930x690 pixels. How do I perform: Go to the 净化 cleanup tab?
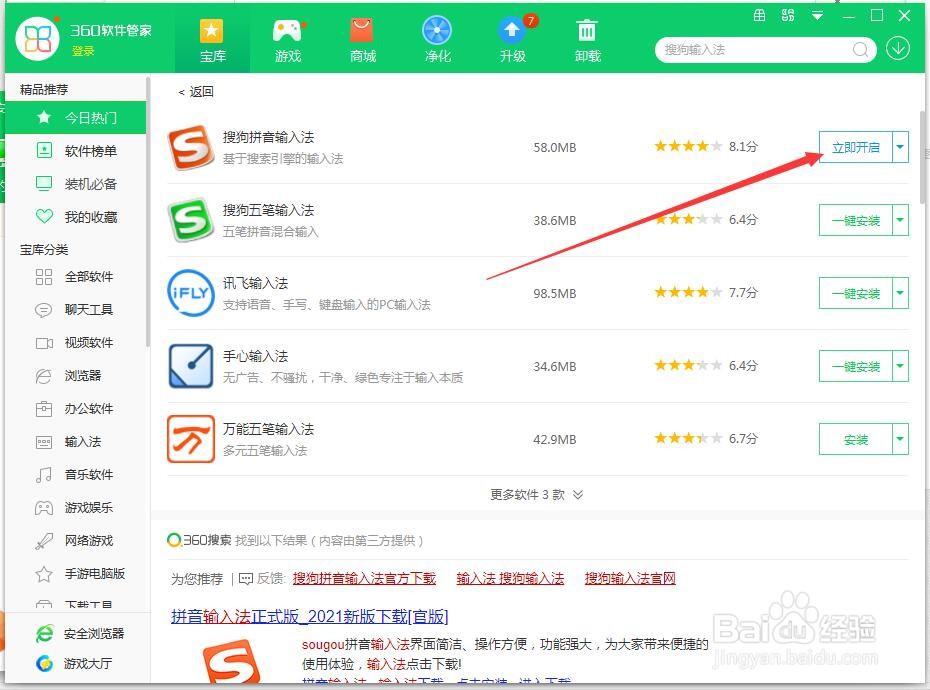click(437, 40)
